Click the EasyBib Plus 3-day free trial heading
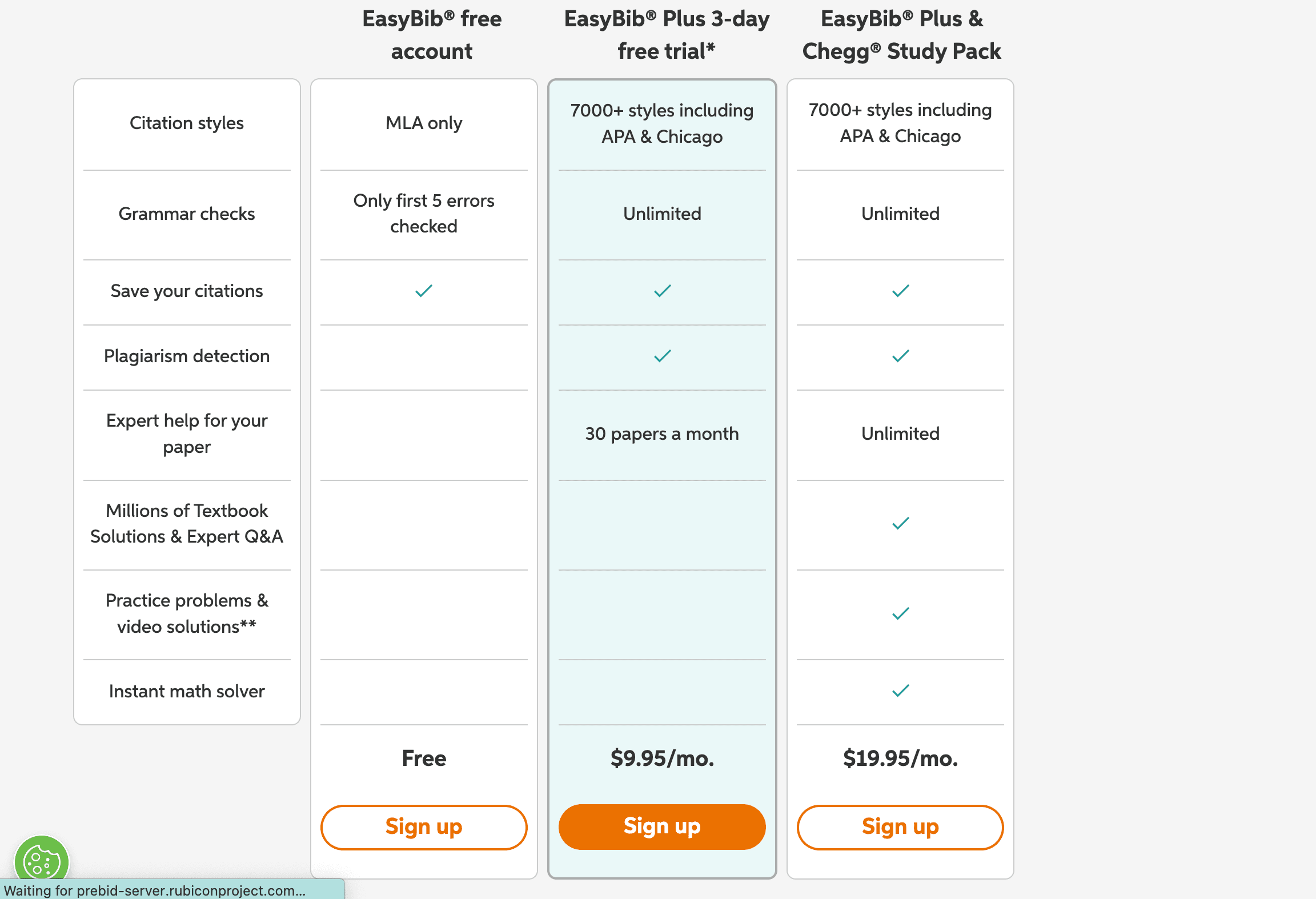This screenshot has height=899, width=1316. (x=667, y=35)
